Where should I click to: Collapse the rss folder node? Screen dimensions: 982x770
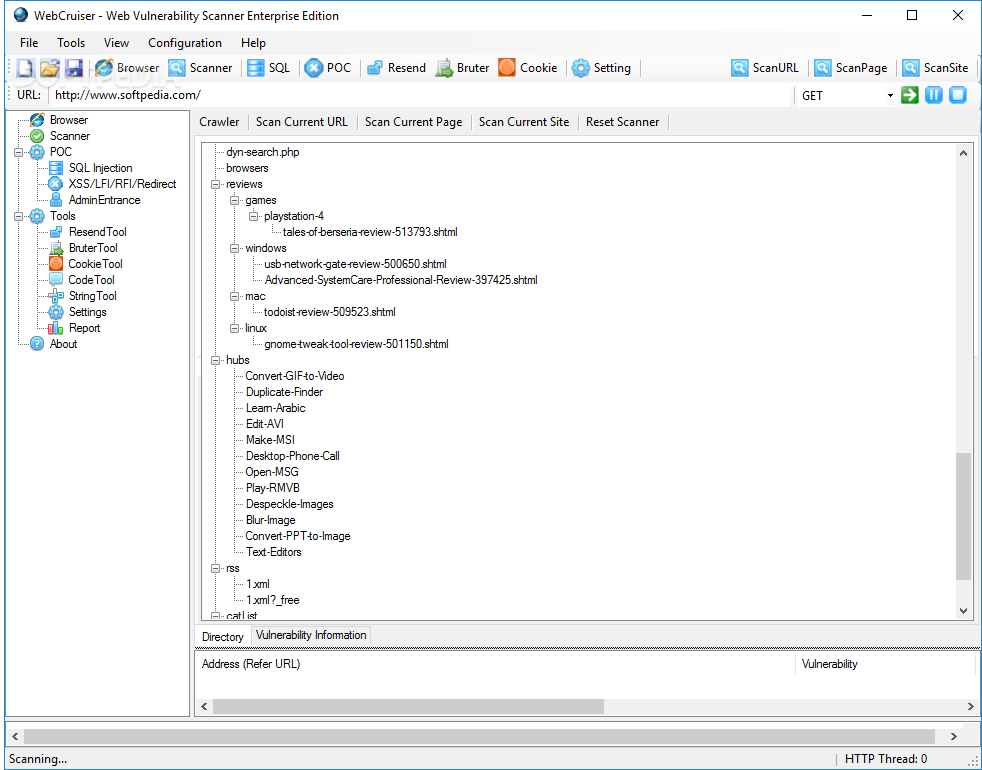point(215,568)
